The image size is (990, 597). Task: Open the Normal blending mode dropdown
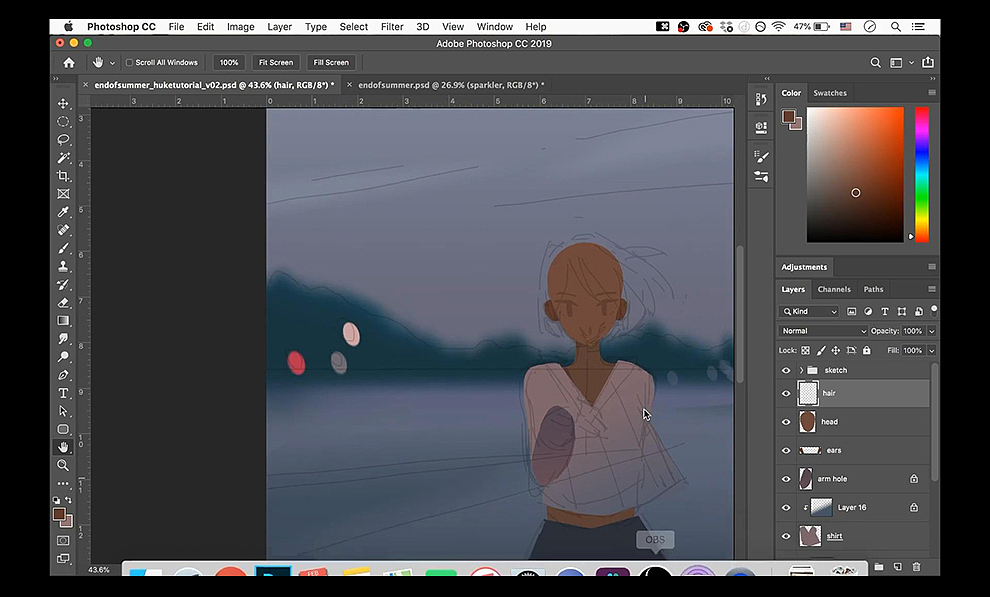pos(823,331)
